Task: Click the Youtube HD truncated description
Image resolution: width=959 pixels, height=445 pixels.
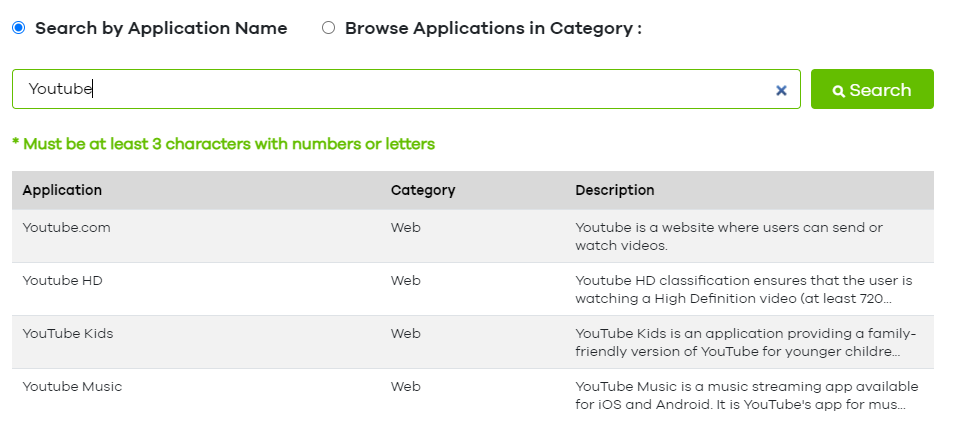Action: point(743,289)
